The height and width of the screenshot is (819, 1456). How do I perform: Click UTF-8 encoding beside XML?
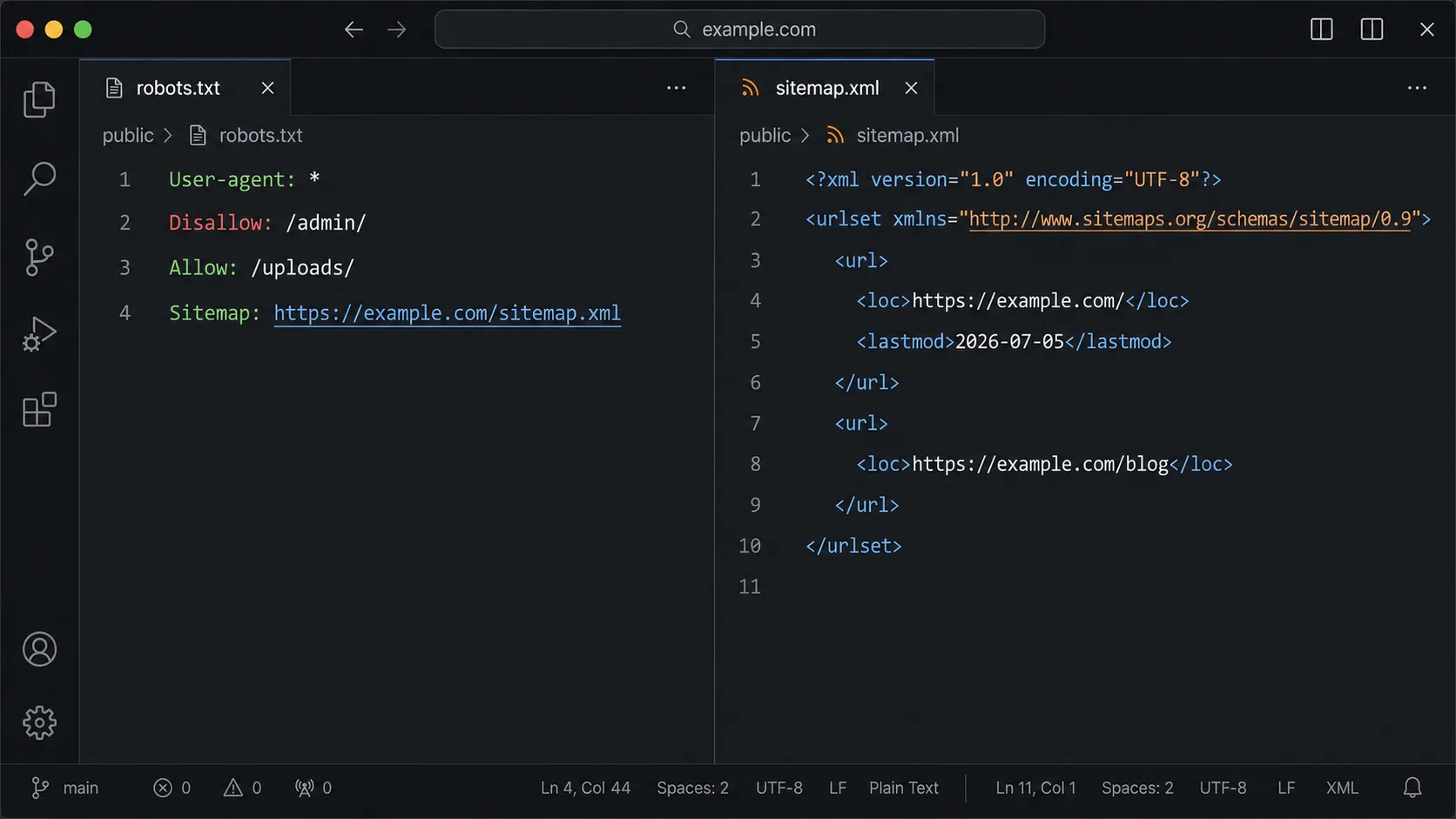(1223, 788)
